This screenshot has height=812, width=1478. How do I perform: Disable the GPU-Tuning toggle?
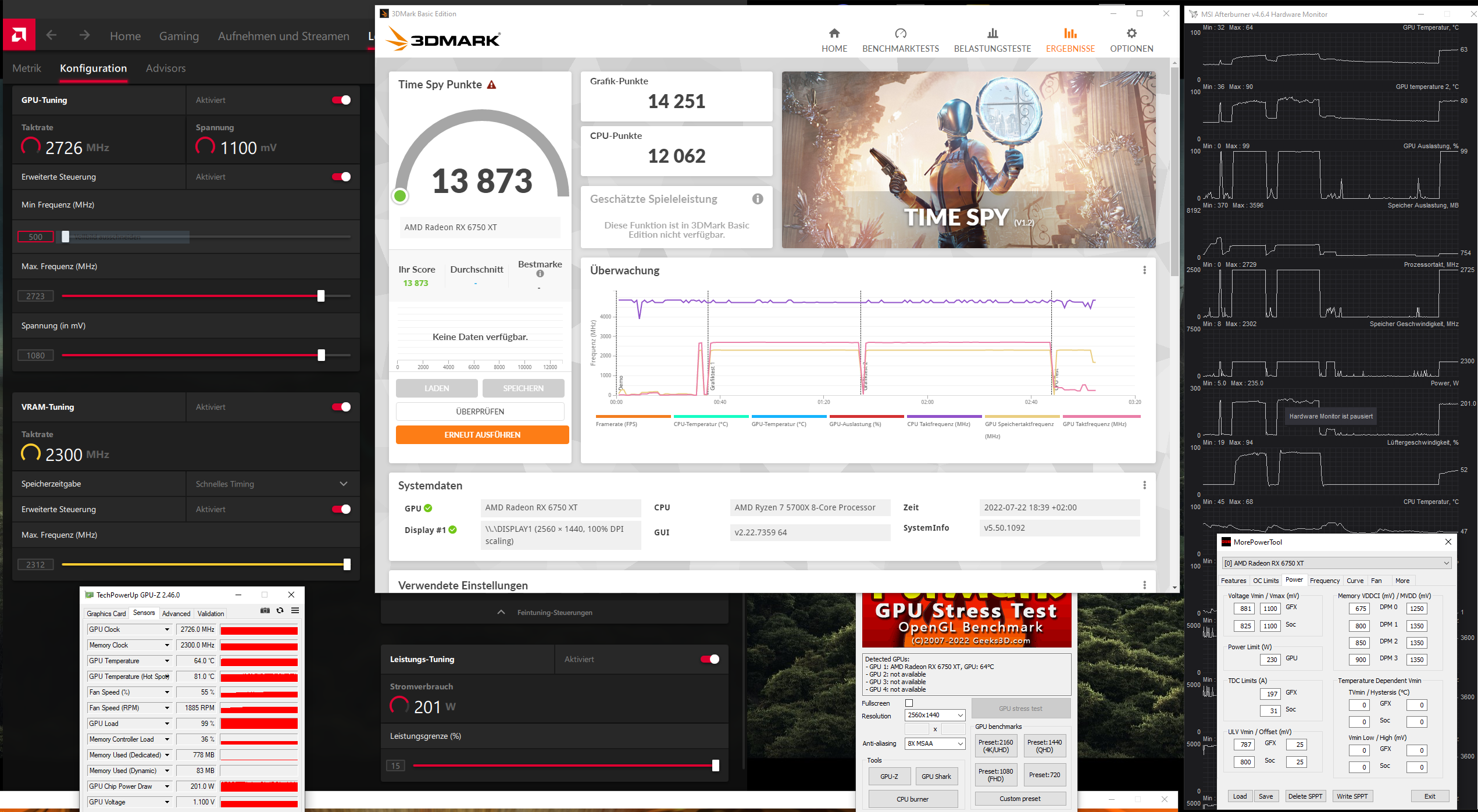(x=341, y=100)
